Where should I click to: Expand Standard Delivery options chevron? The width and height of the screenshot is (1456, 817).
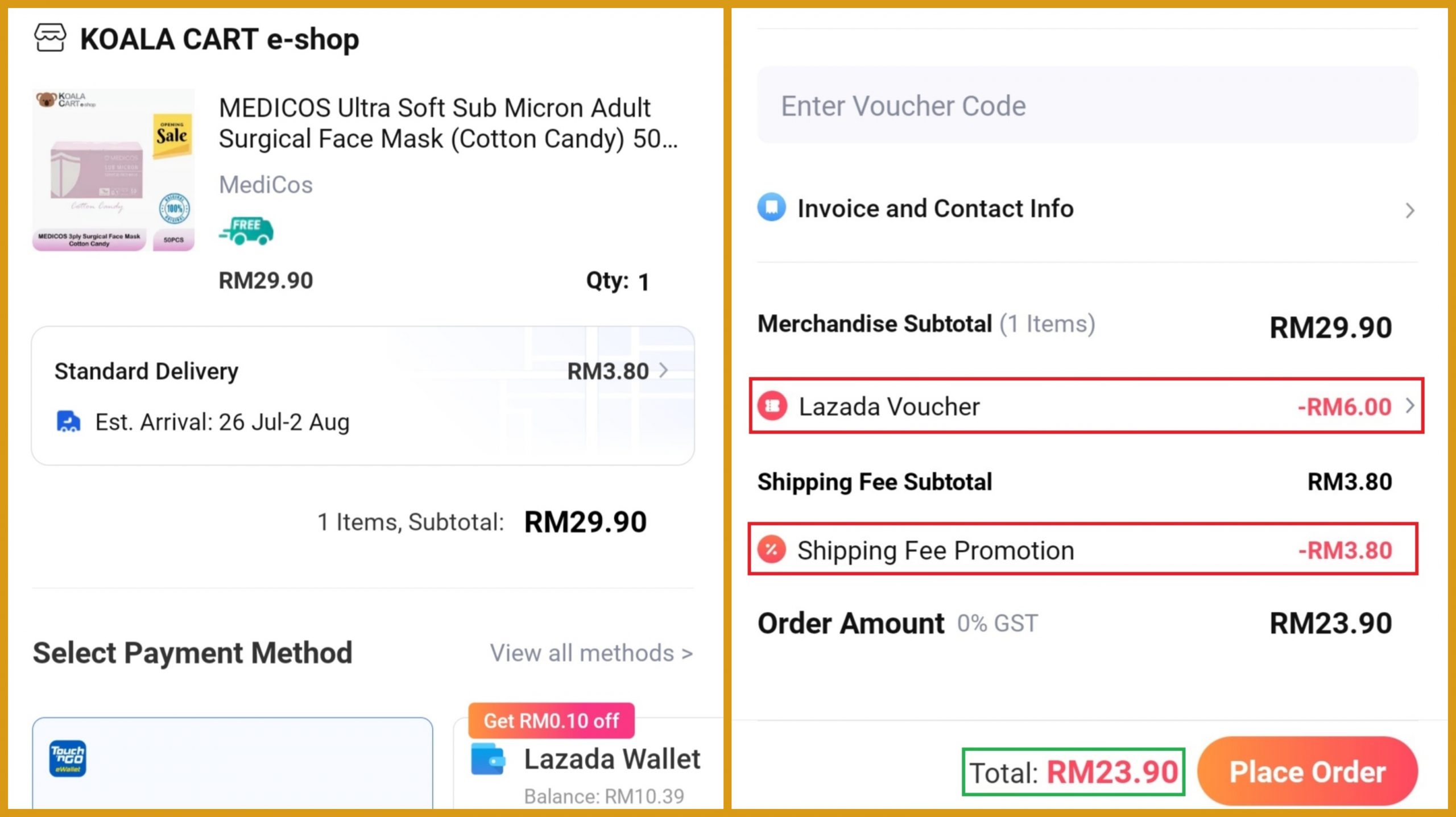663,371
